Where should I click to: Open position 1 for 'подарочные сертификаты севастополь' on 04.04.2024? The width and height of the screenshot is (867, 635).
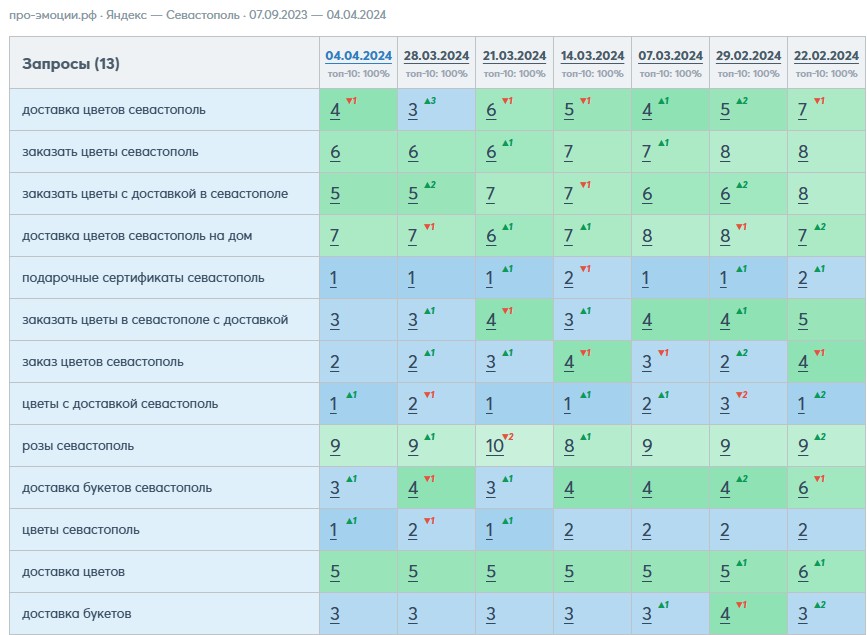tap(333, 278)
